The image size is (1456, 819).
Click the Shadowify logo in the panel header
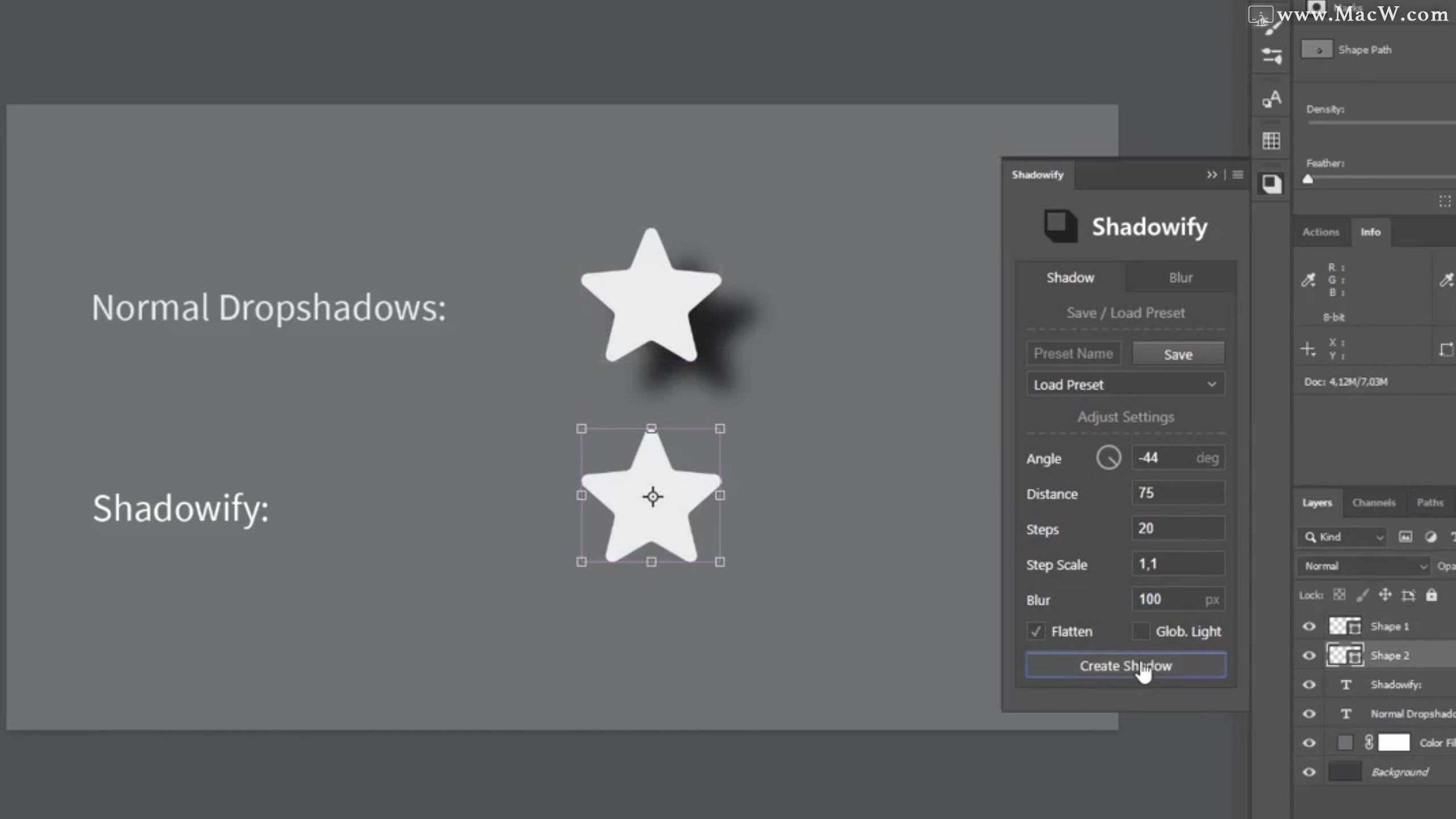tap(1061, 226)
